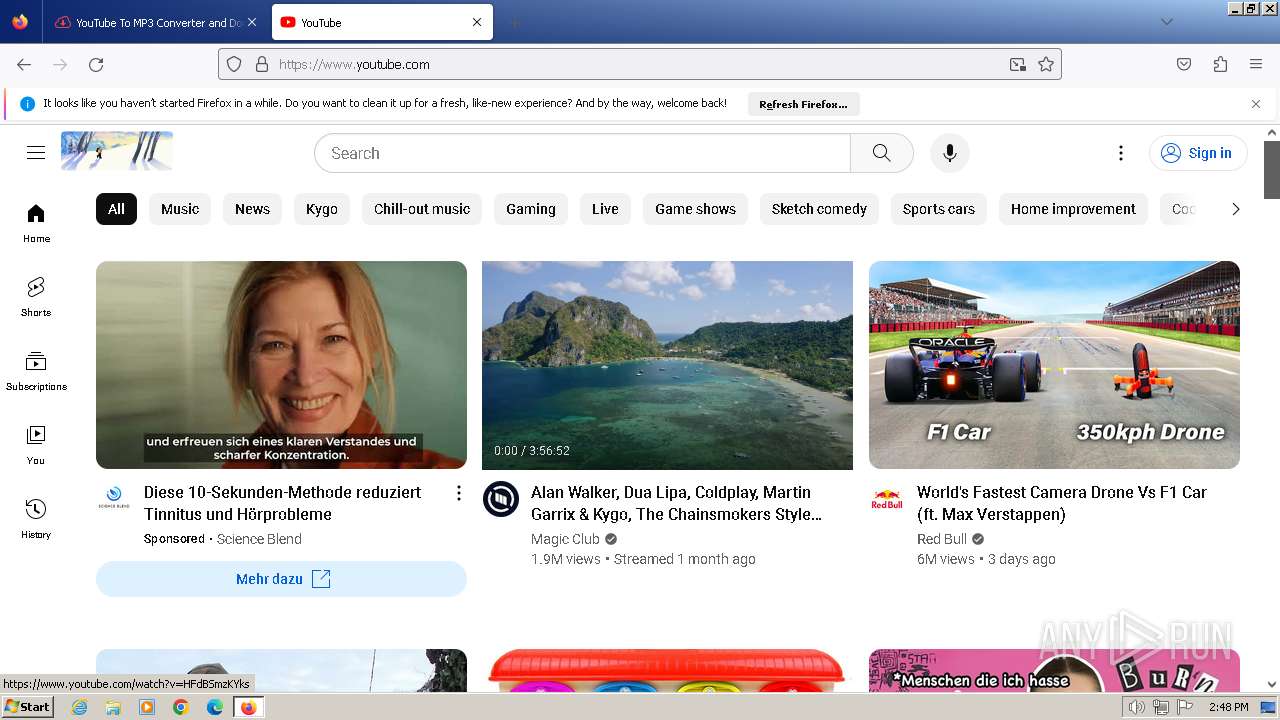1280x720 pixels.
Task: Select the All category chip
Action: [x=116, y=209]
